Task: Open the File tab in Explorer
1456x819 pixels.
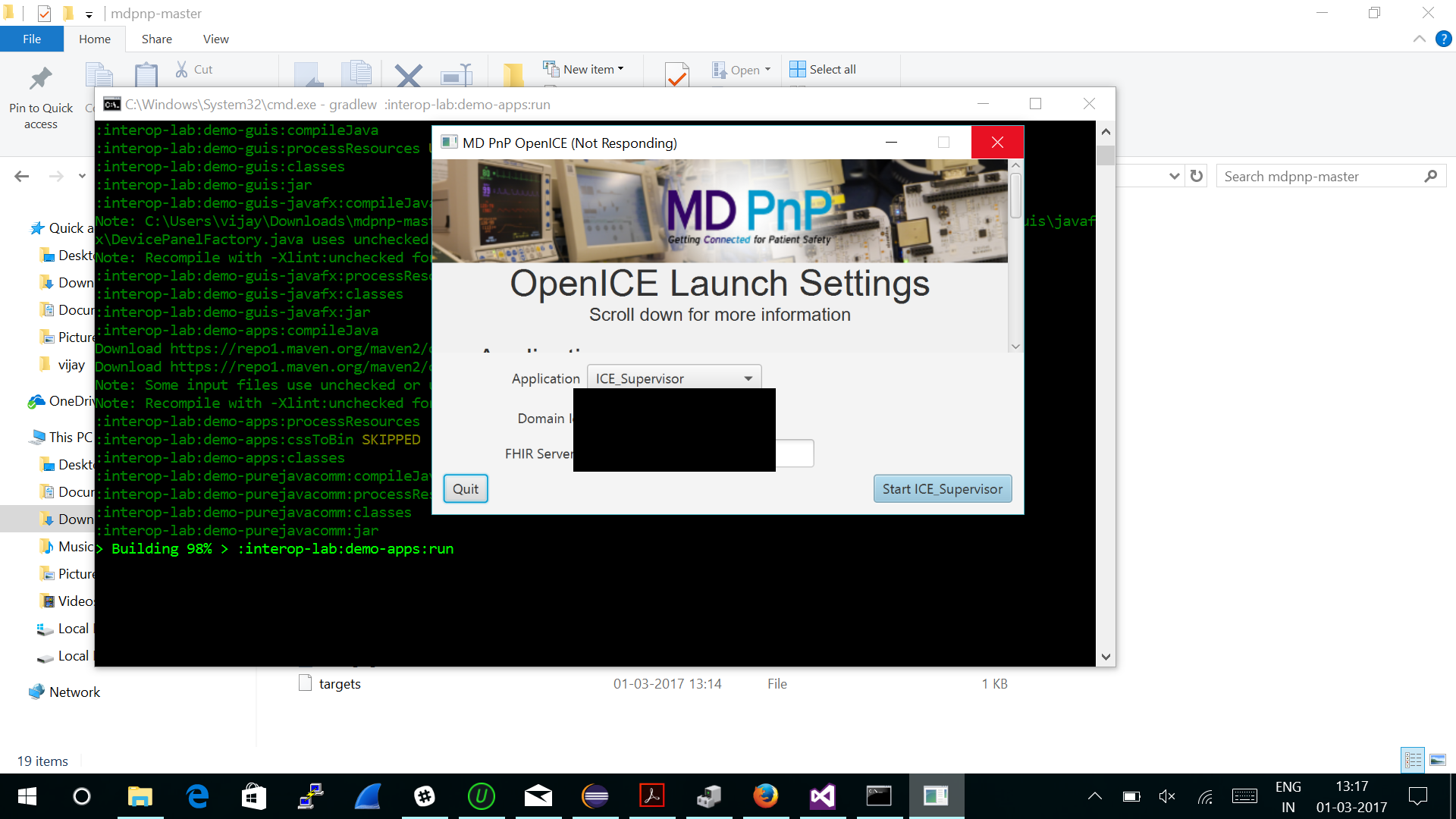Action: click(x=32, y=39)
